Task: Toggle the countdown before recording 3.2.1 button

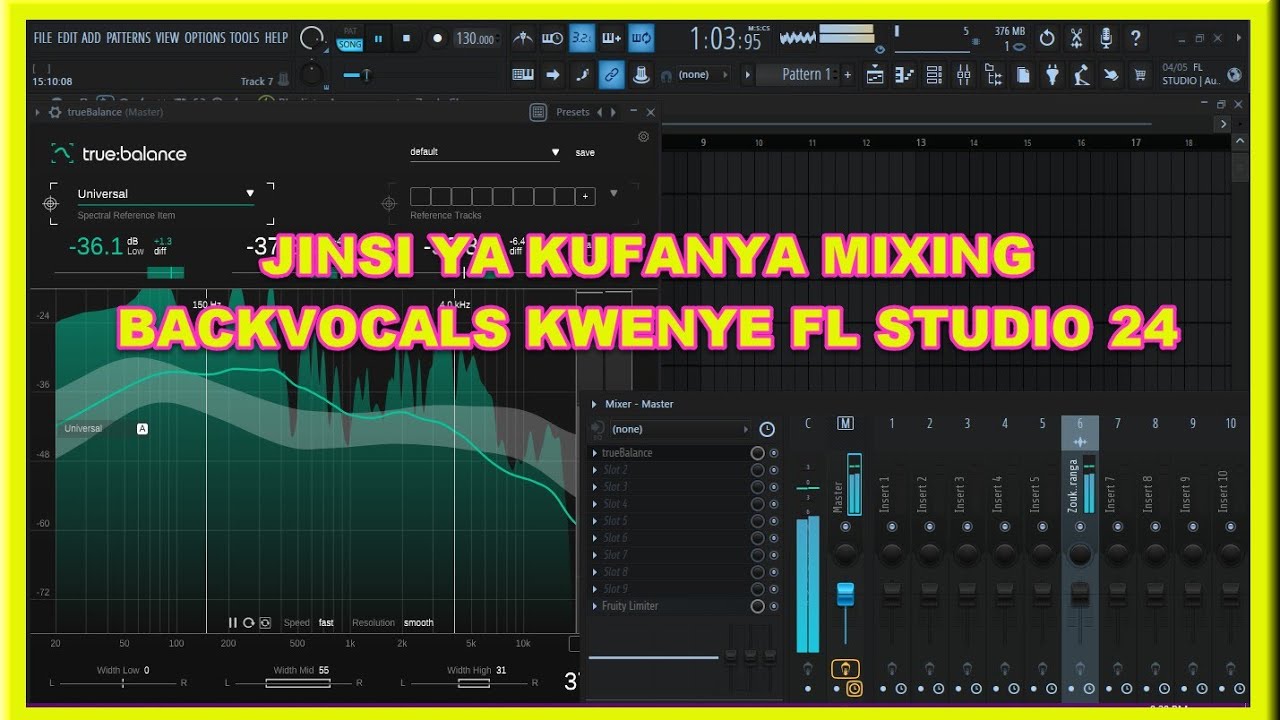Action: pos(581,38)
